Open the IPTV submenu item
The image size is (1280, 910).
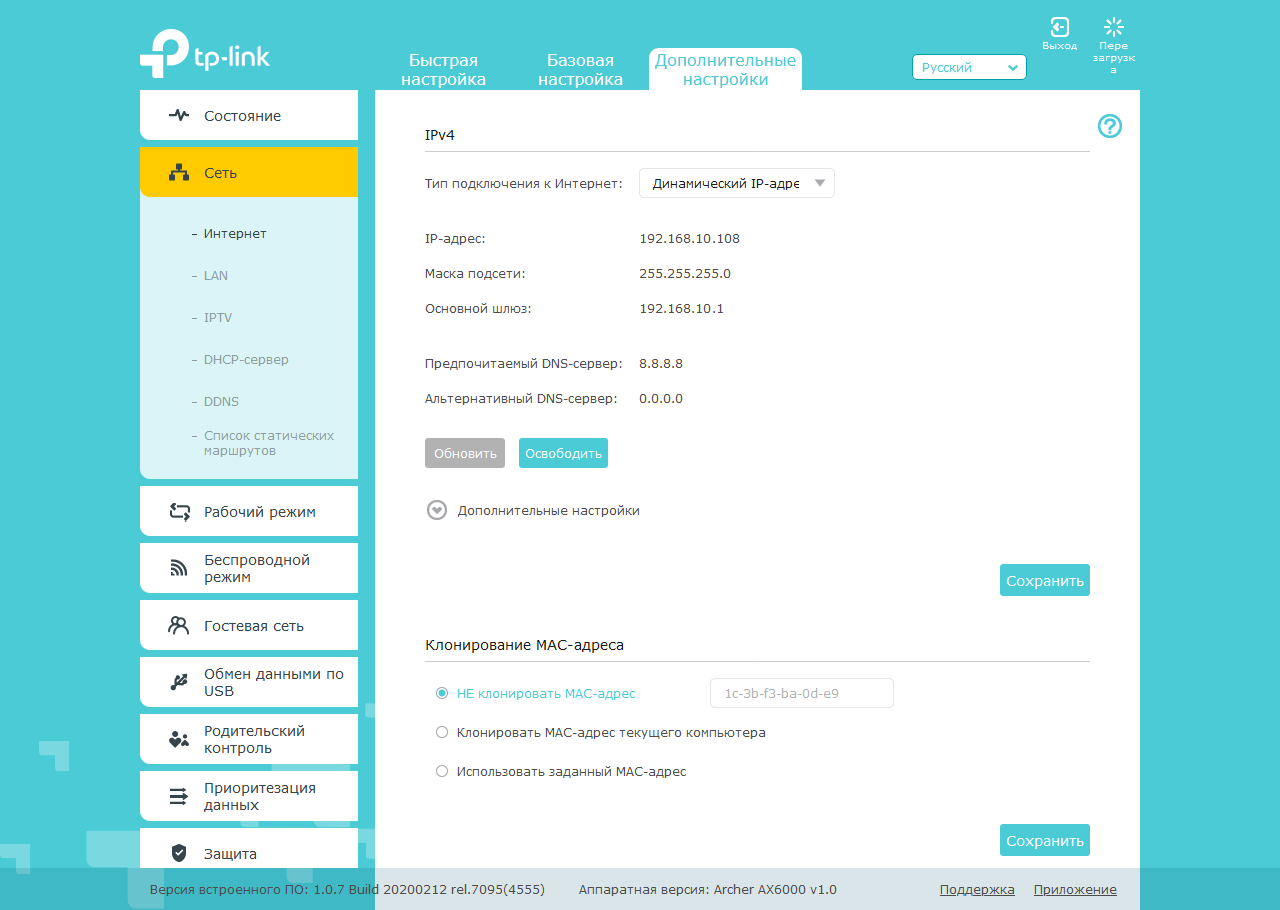click(218, 317)
